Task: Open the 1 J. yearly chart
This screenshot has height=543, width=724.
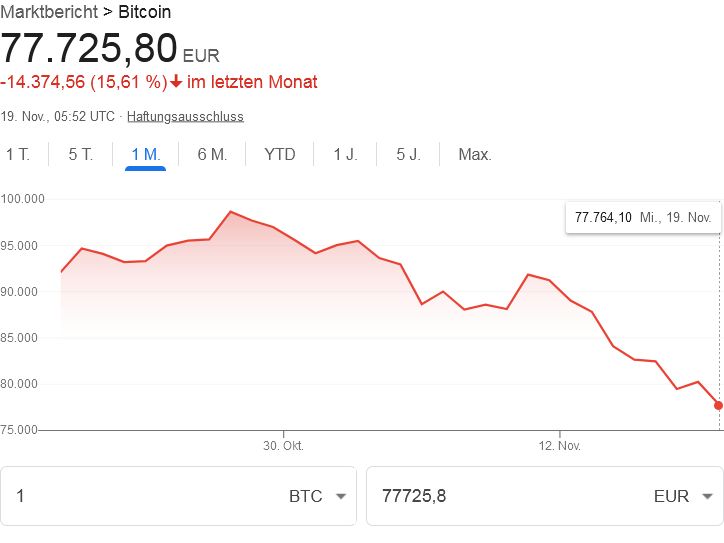Action: 345,154
